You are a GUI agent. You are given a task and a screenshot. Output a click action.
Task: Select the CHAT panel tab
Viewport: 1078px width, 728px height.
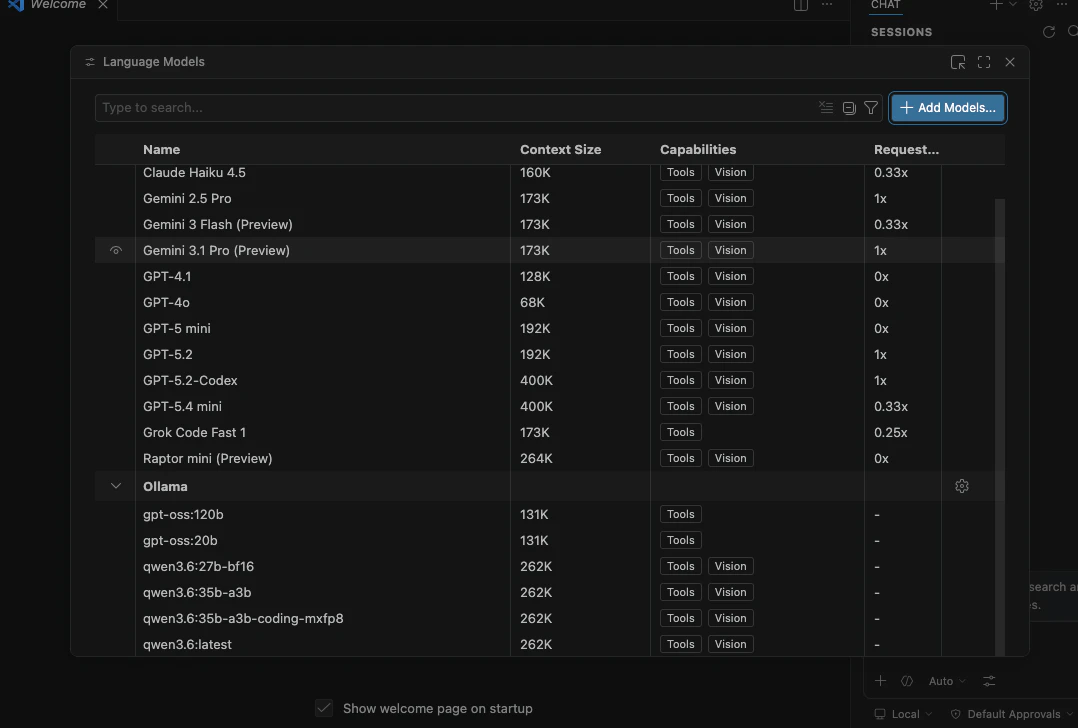pos(886,5)
